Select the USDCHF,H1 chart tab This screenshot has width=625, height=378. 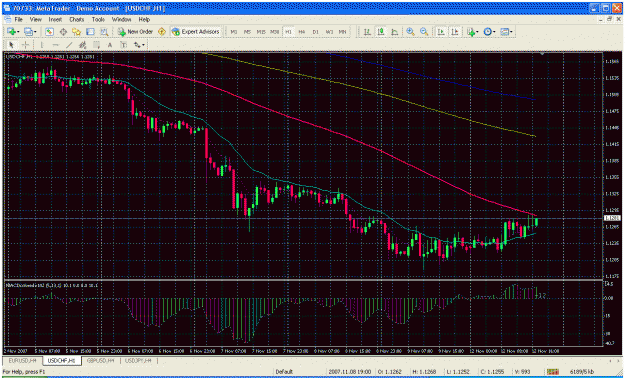(x=62, y=360)
